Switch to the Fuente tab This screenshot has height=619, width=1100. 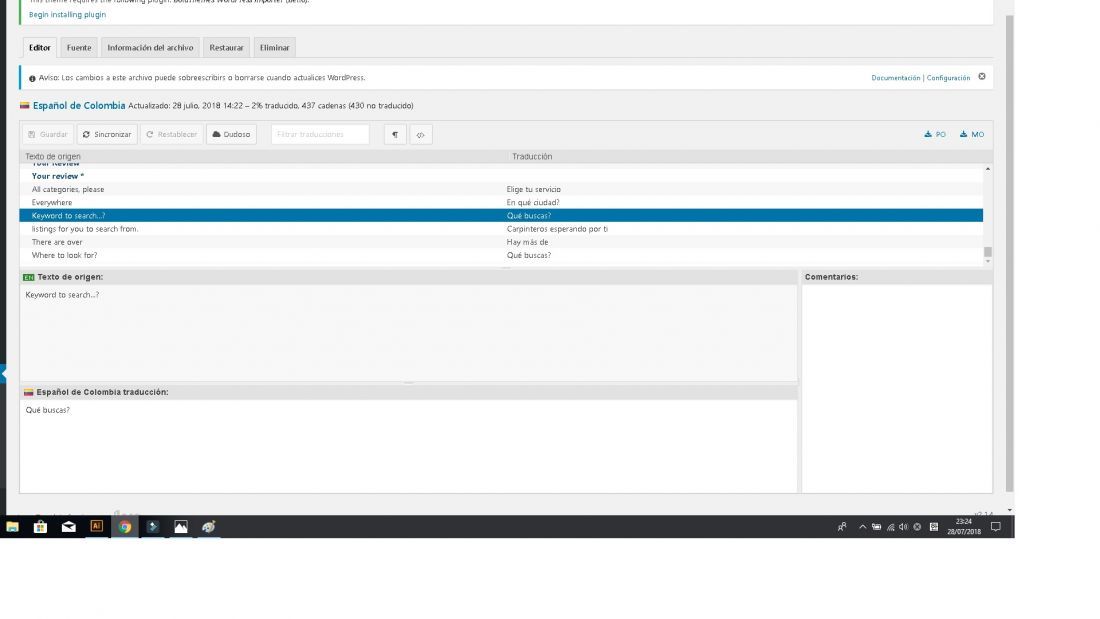tap(79, 48)
